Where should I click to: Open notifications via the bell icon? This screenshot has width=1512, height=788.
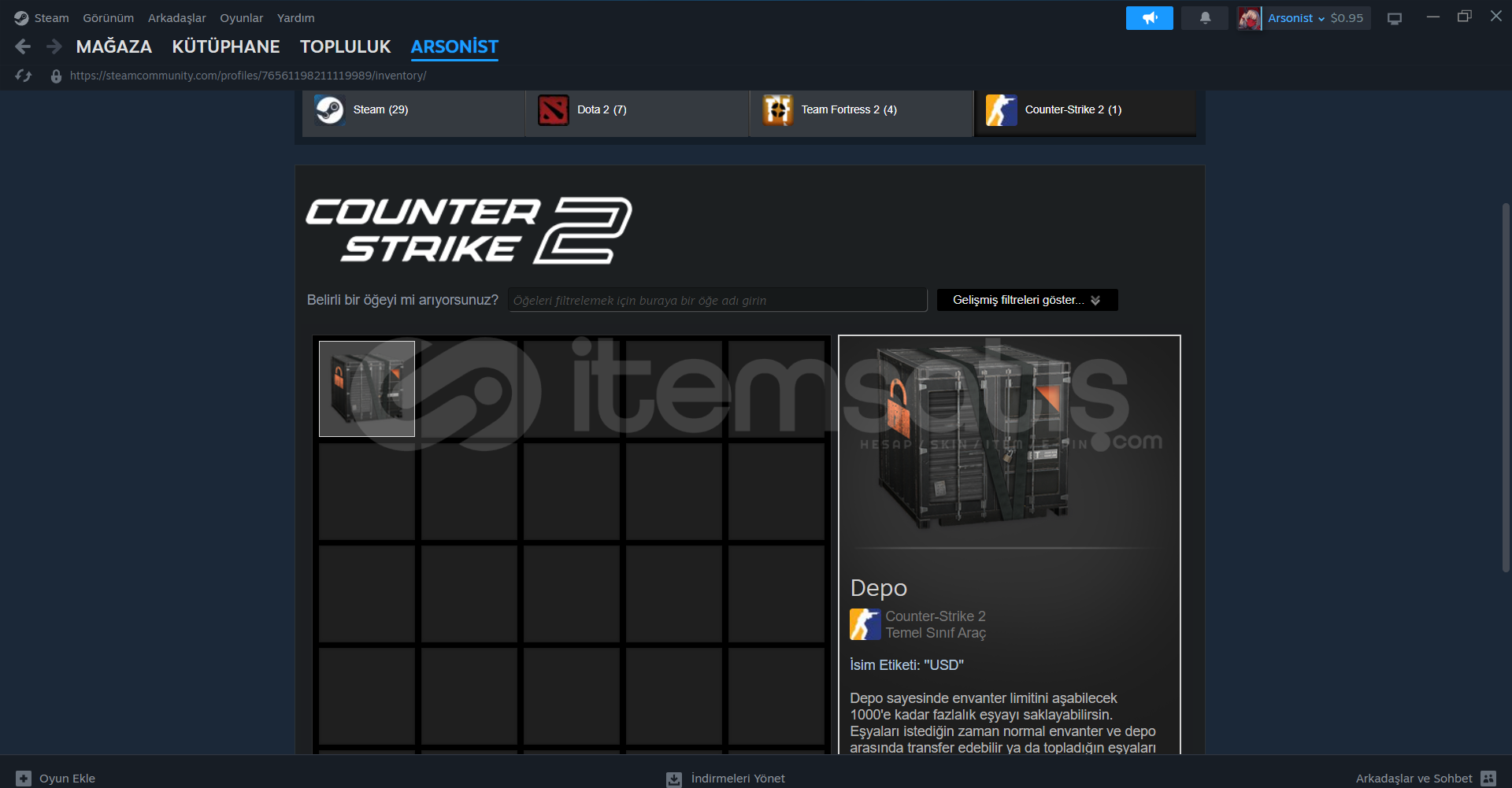(x=1205, y=17)
